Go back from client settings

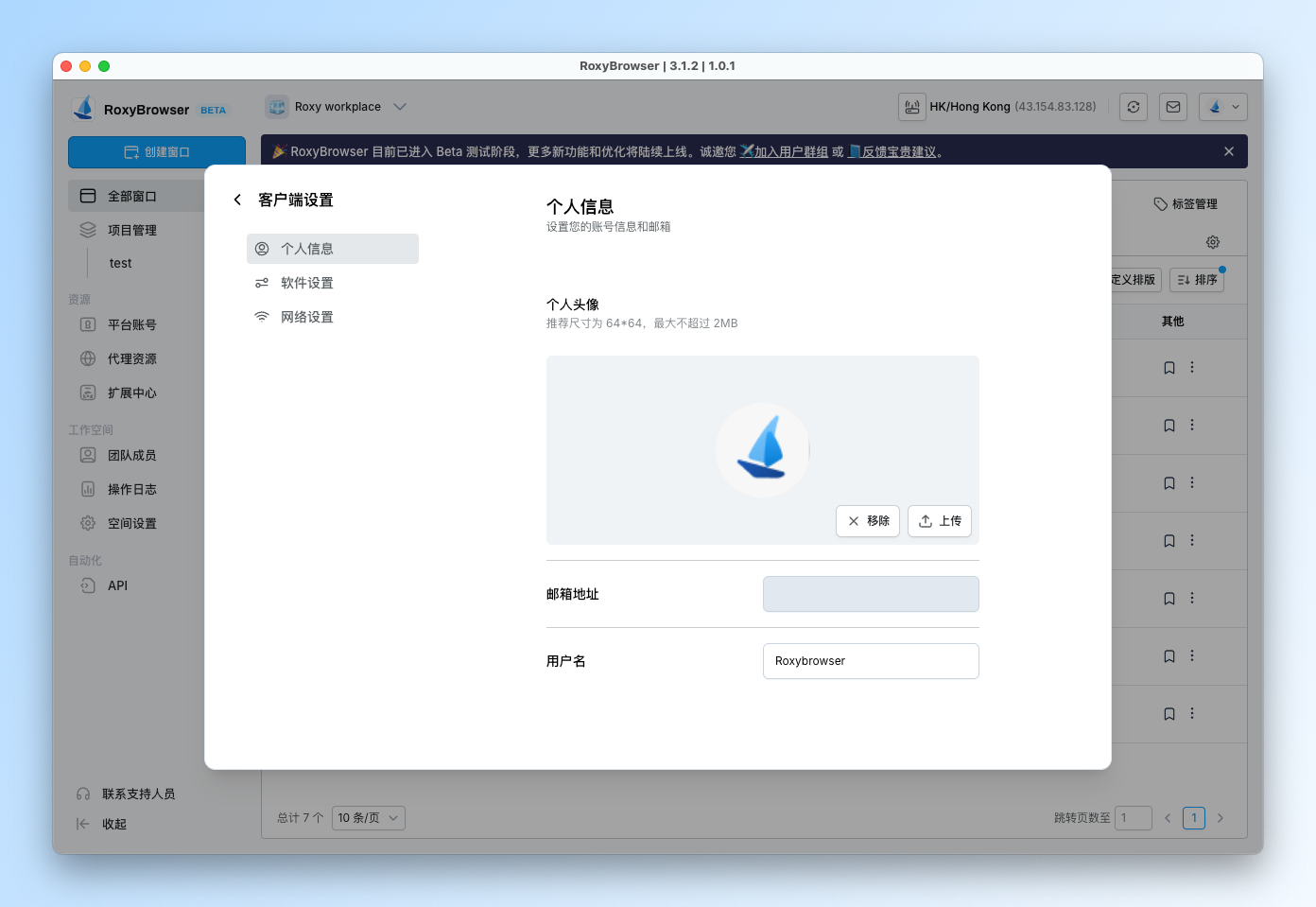point(237,200)
